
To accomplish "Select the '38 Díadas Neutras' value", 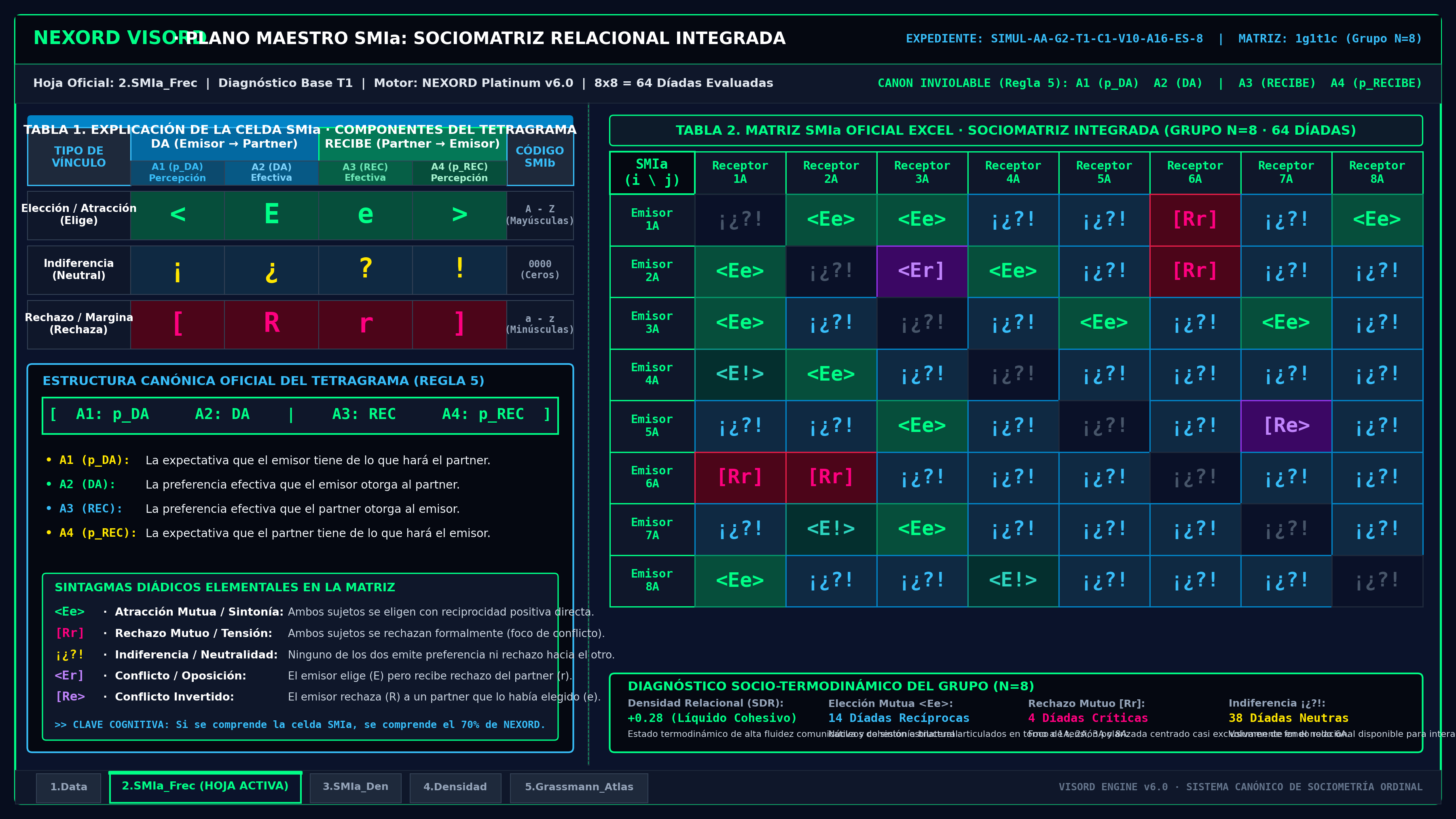I will pos(1288,718).
